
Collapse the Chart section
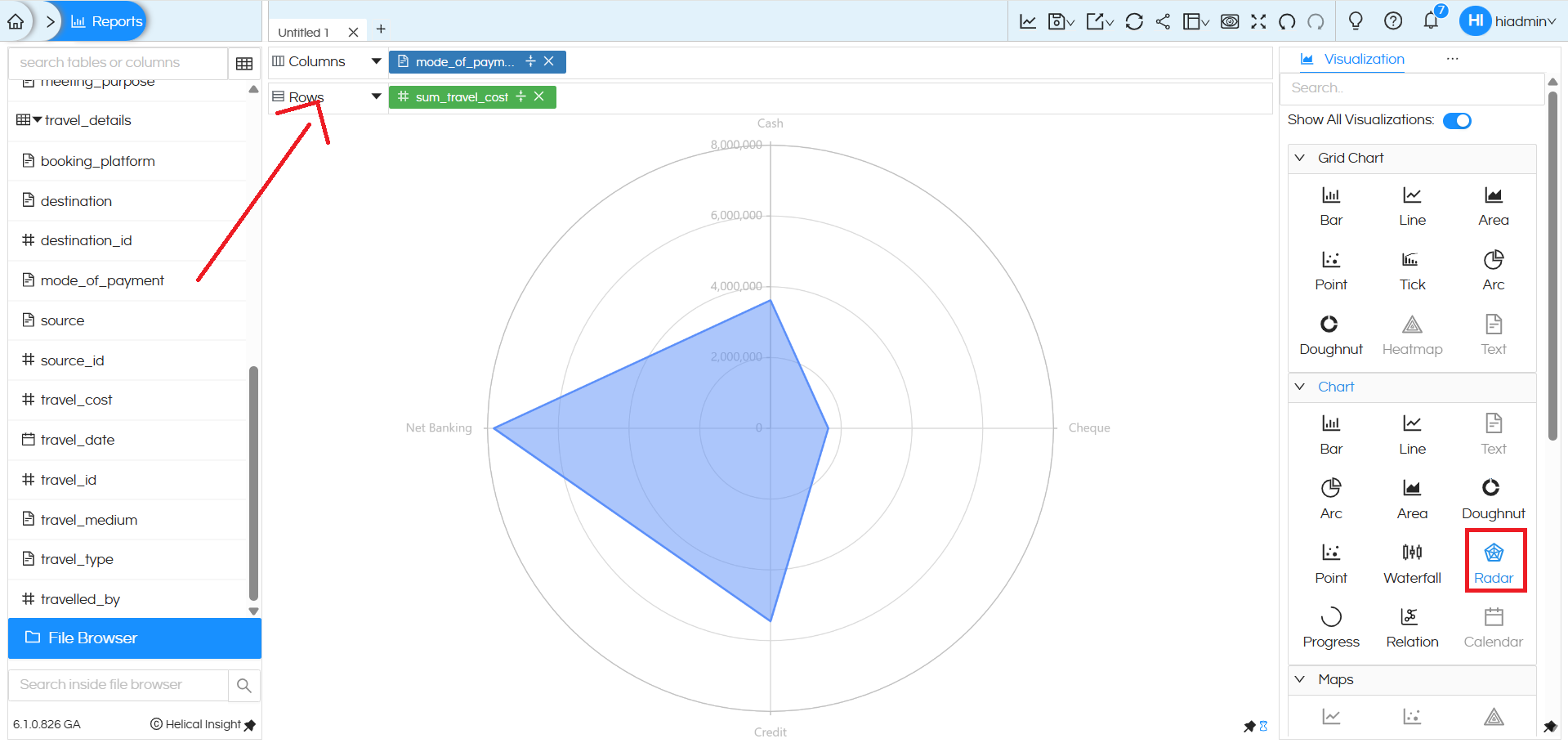pos(1301,387)
